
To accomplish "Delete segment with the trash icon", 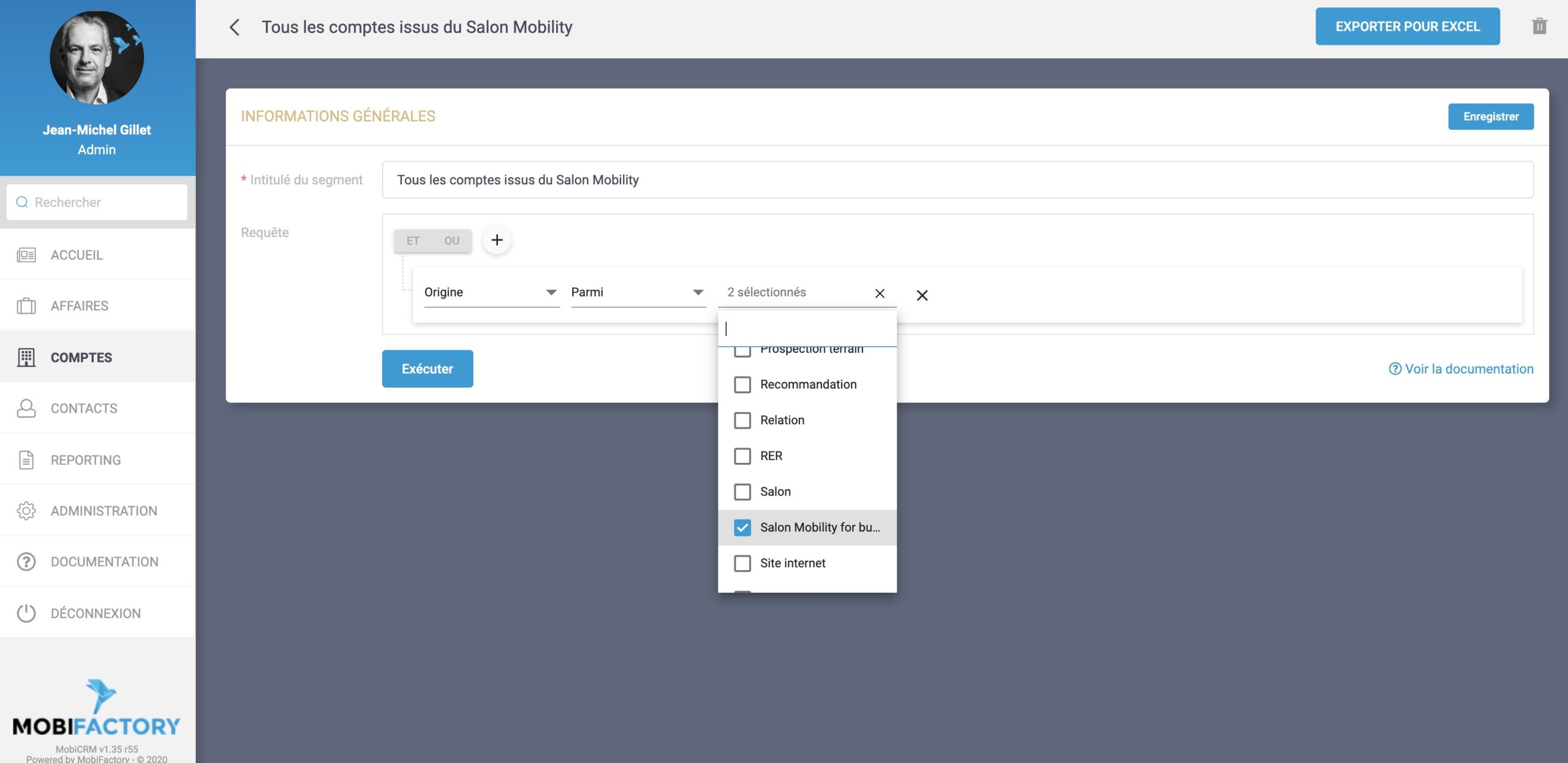I will point(1539,26).
